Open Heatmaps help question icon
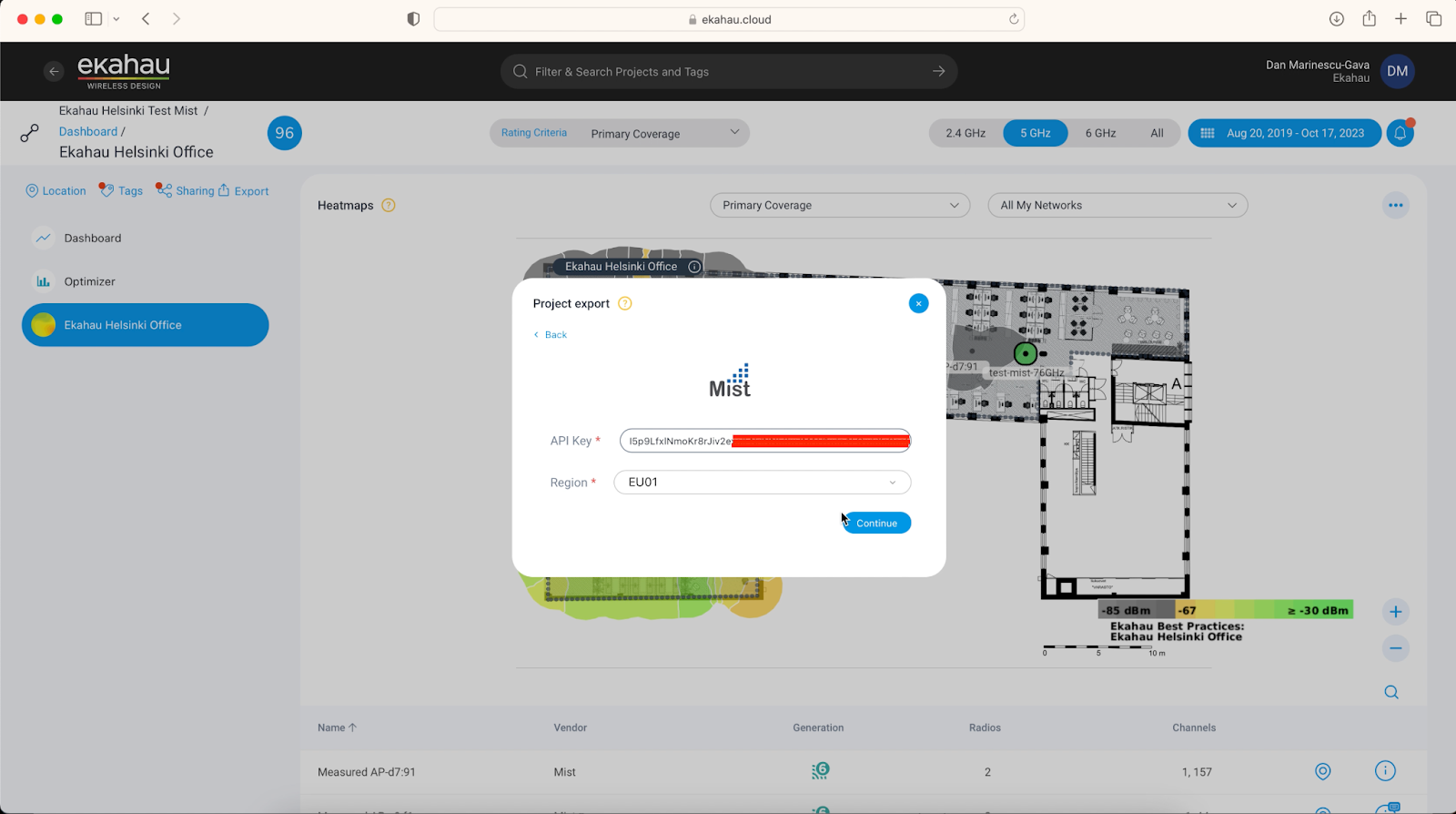Viewport: 1456px width, 814px height. [389, 205]
